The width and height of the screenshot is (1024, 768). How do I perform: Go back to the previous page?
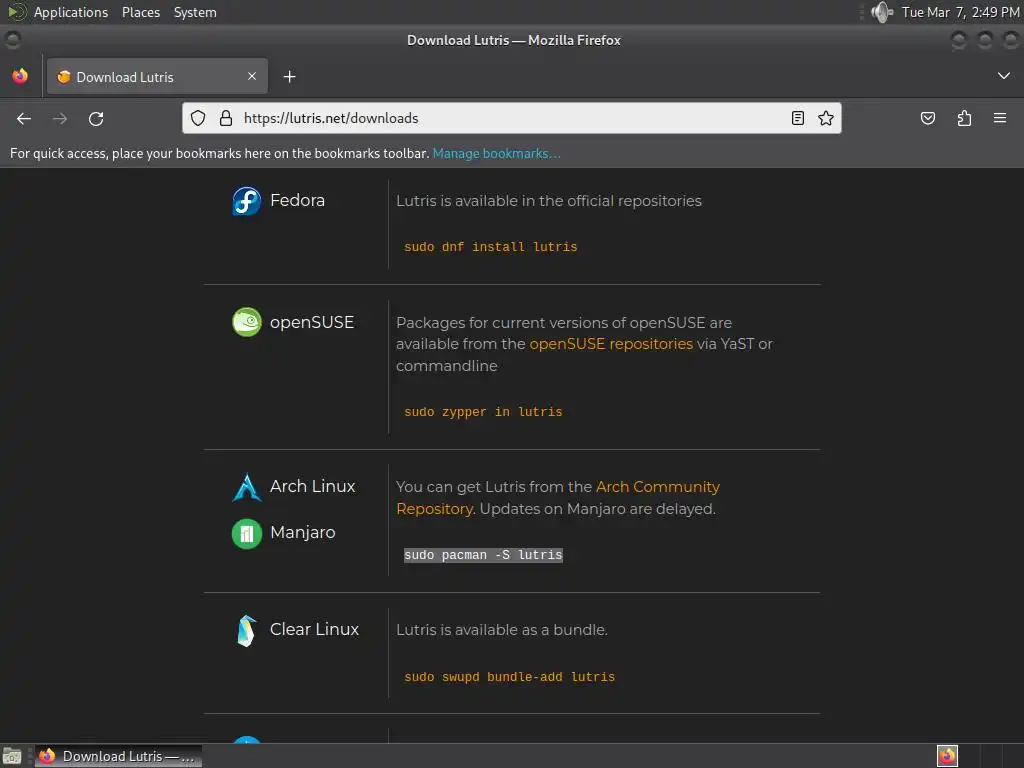[x=24, y=119]
